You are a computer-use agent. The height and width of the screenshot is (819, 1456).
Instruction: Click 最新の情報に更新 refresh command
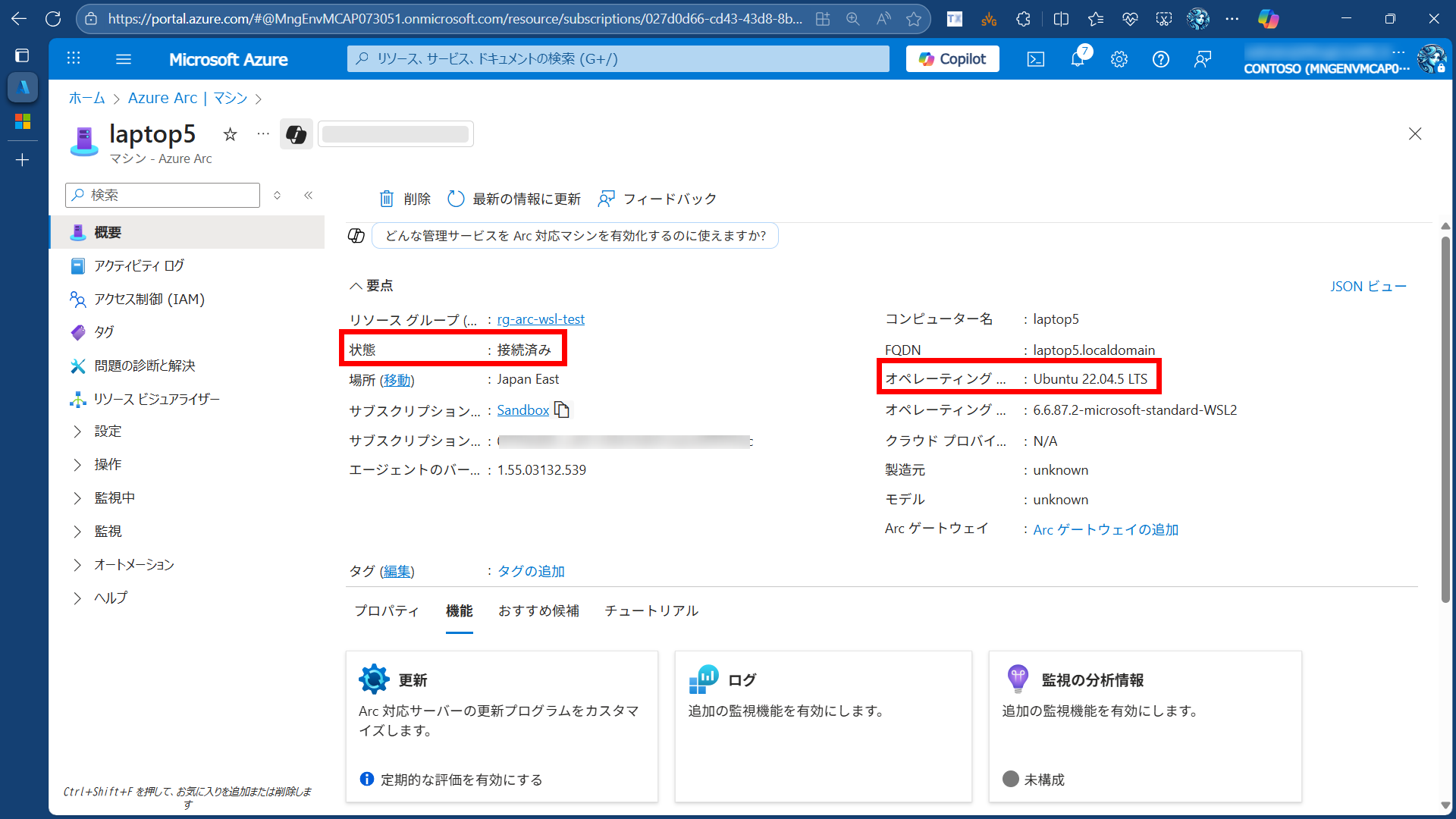click(x=514, y=199)
